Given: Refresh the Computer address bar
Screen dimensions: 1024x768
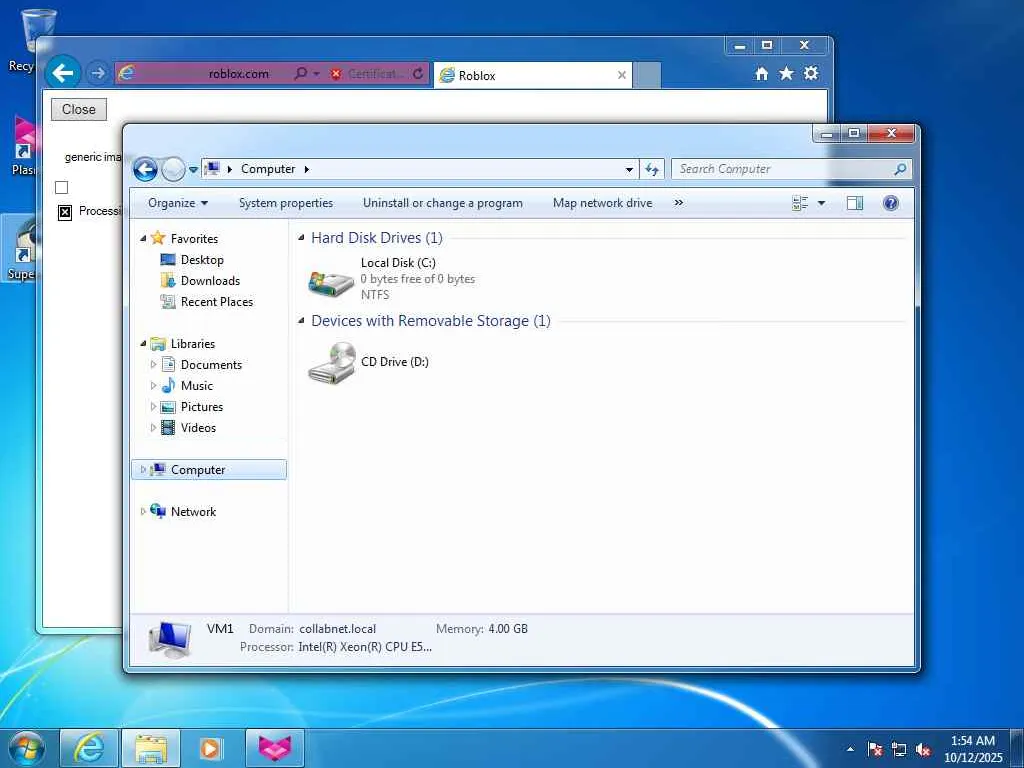Looking at the screenshot, I should pyautogui.click(x=652, y=169).
